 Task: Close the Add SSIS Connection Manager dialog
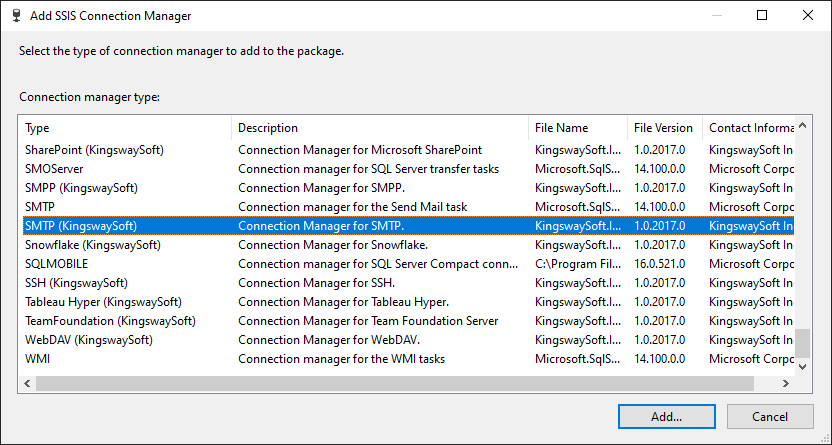click(x=808, y=15)
